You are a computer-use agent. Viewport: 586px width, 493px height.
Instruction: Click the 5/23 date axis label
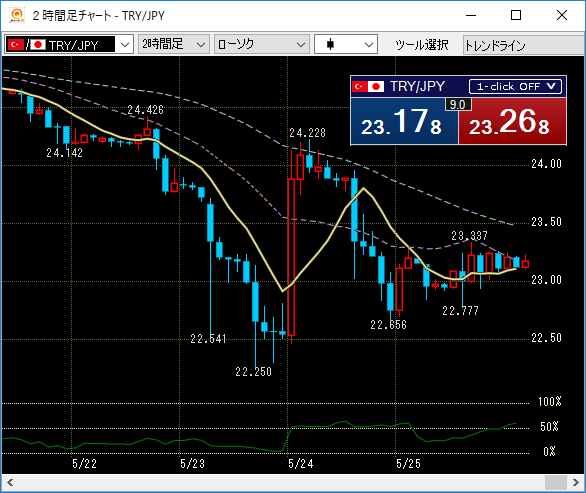click(192, 464)
